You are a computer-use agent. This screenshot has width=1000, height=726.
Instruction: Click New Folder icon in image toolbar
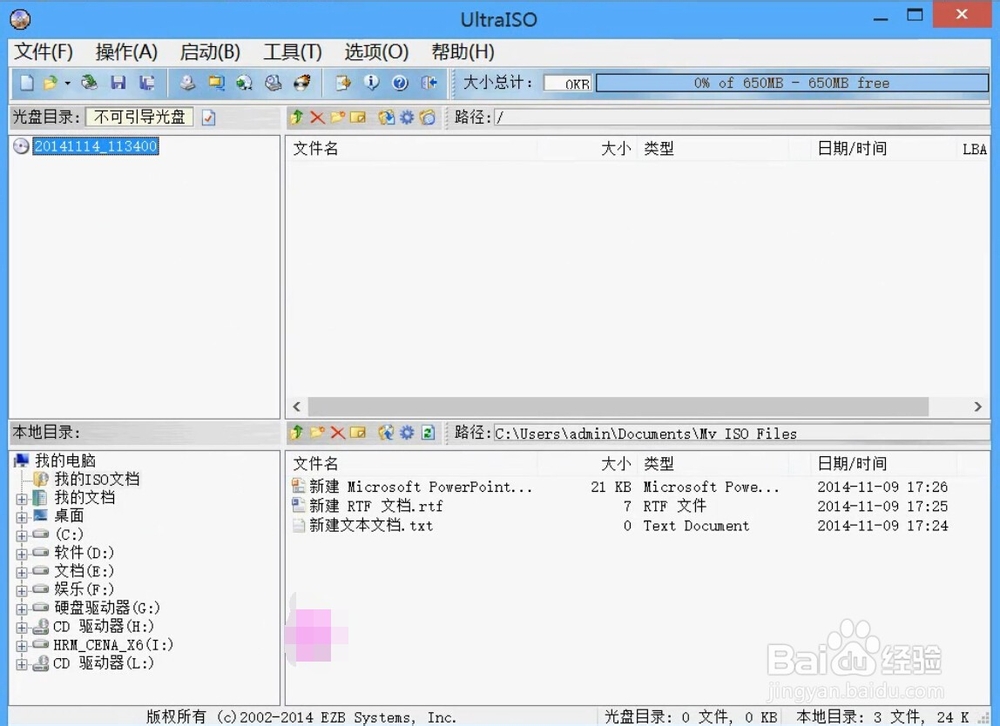coord(338,117)
